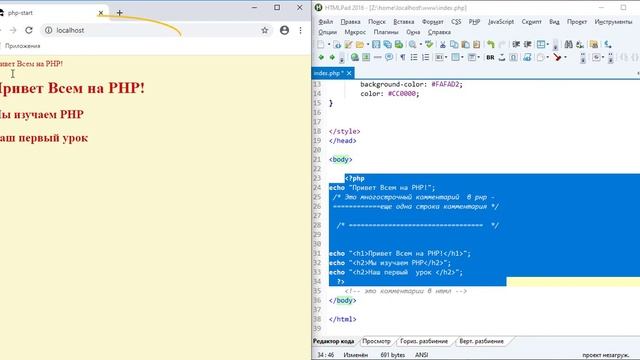Cut selection with the scissors icon
640x360 pixels.
coord(442,44)
